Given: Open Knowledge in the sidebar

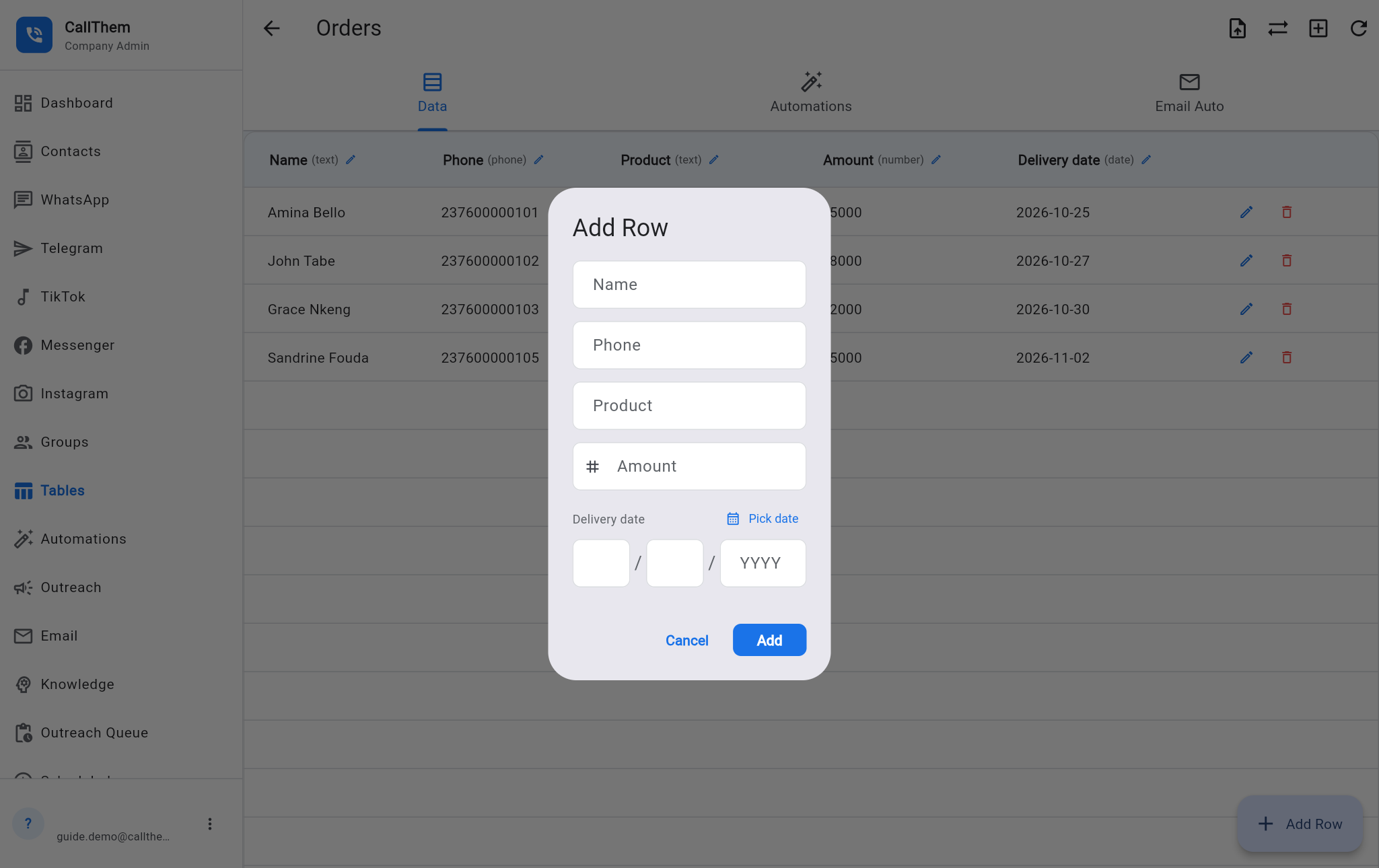Looking at the screenshot, I should click(x=121, y=684).
